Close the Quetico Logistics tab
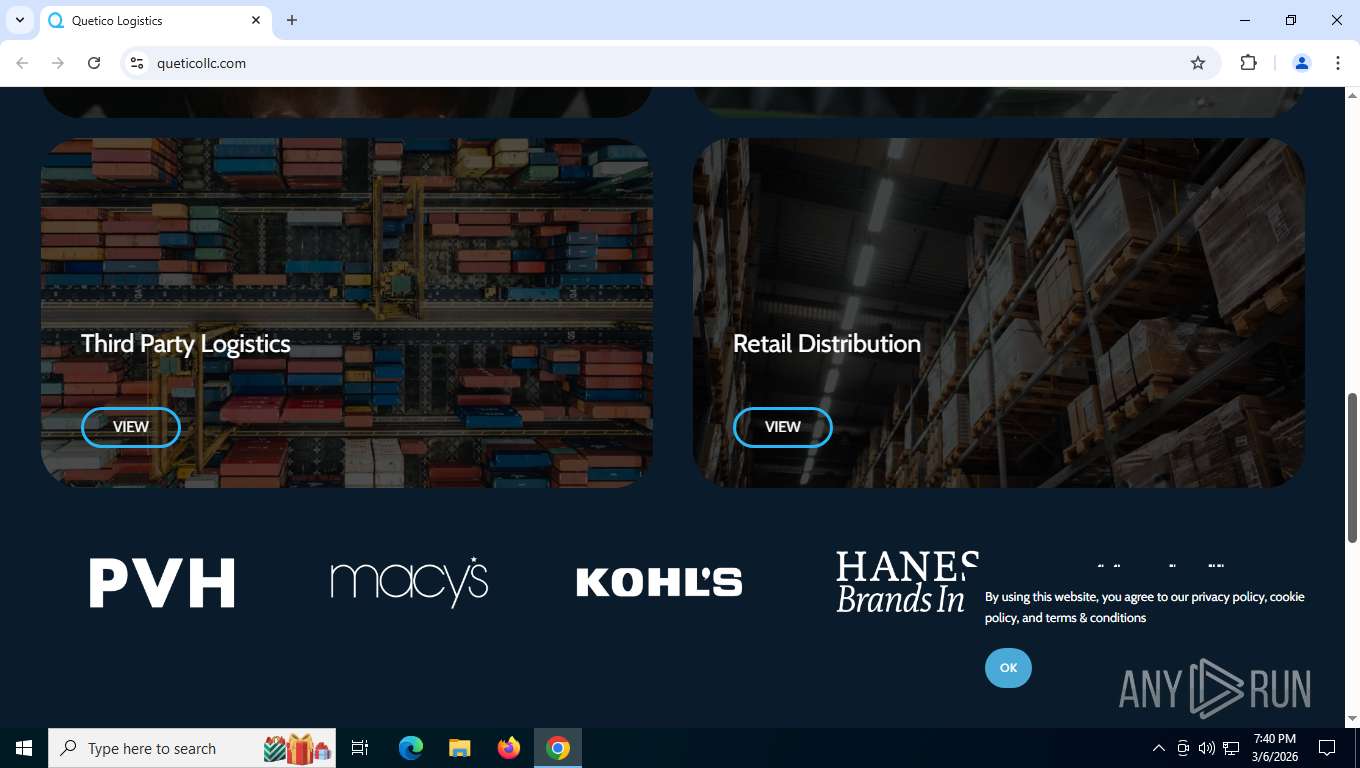 click(x=256, y=20)
